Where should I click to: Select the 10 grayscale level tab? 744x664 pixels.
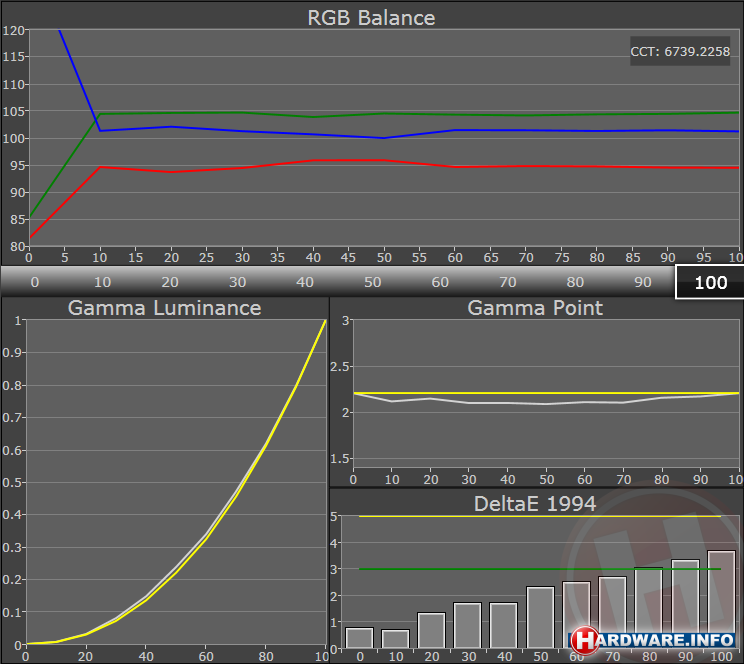click(102, 282)
